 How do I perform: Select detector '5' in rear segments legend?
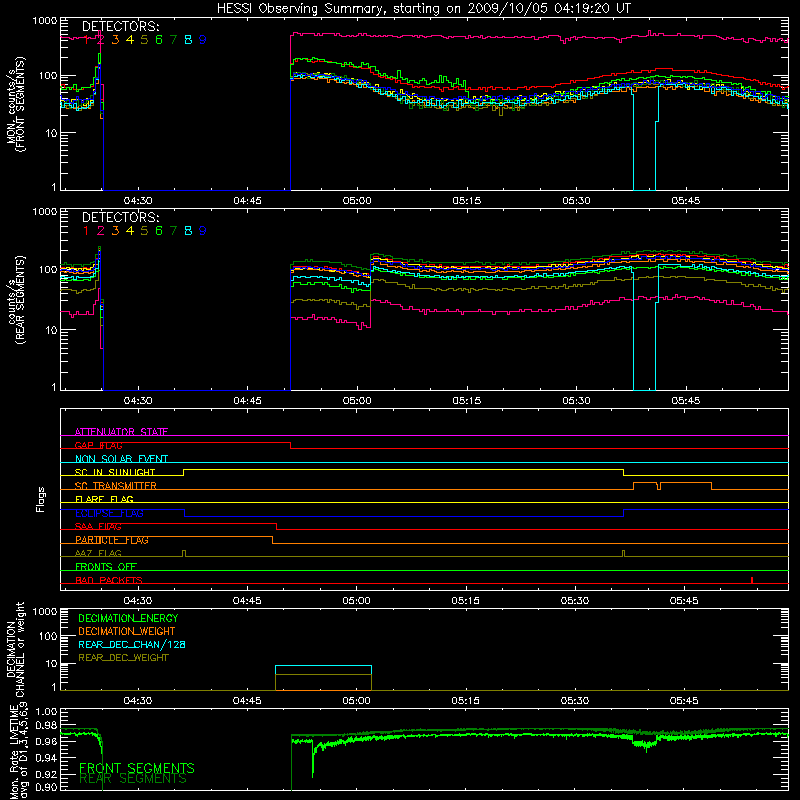pos(144,231)
